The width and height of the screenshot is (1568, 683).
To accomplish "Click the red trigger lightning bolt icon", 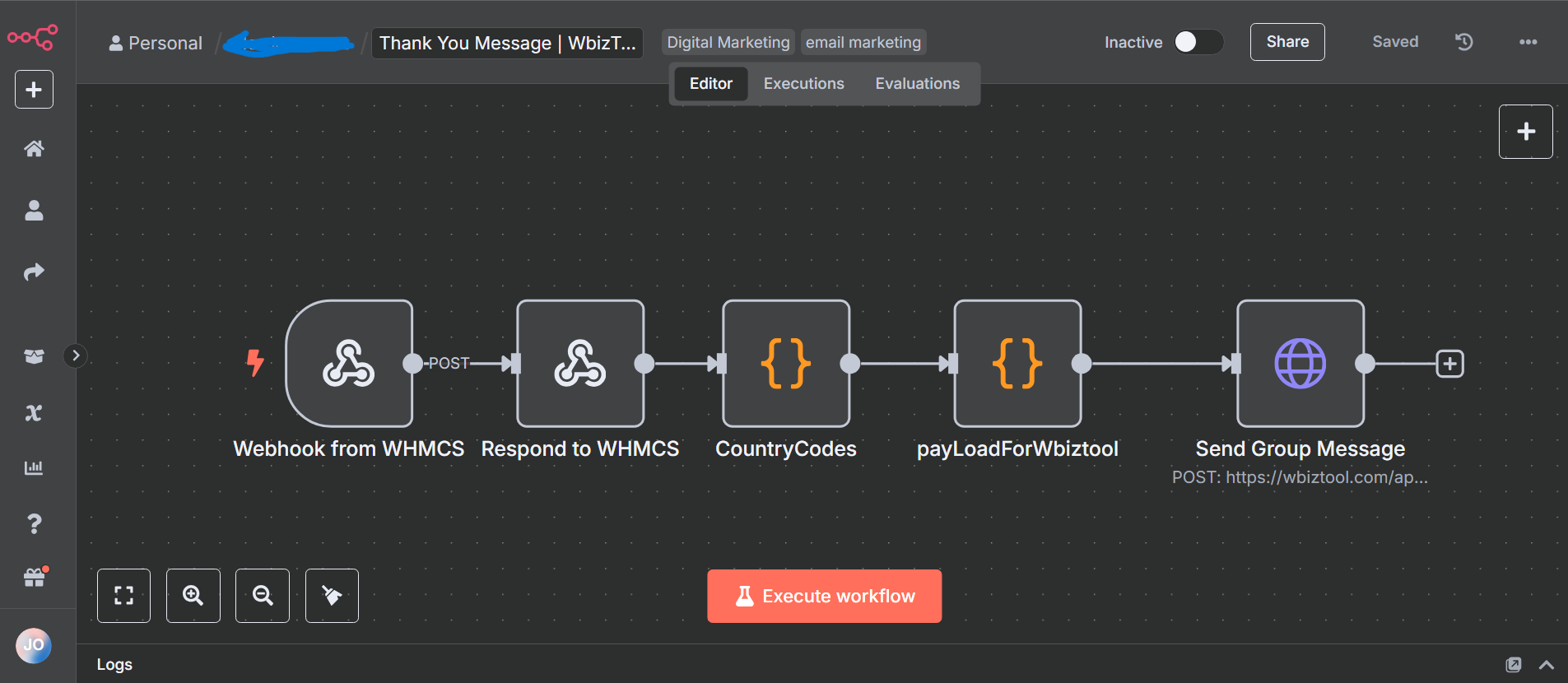I will click(x=255, y=362).
